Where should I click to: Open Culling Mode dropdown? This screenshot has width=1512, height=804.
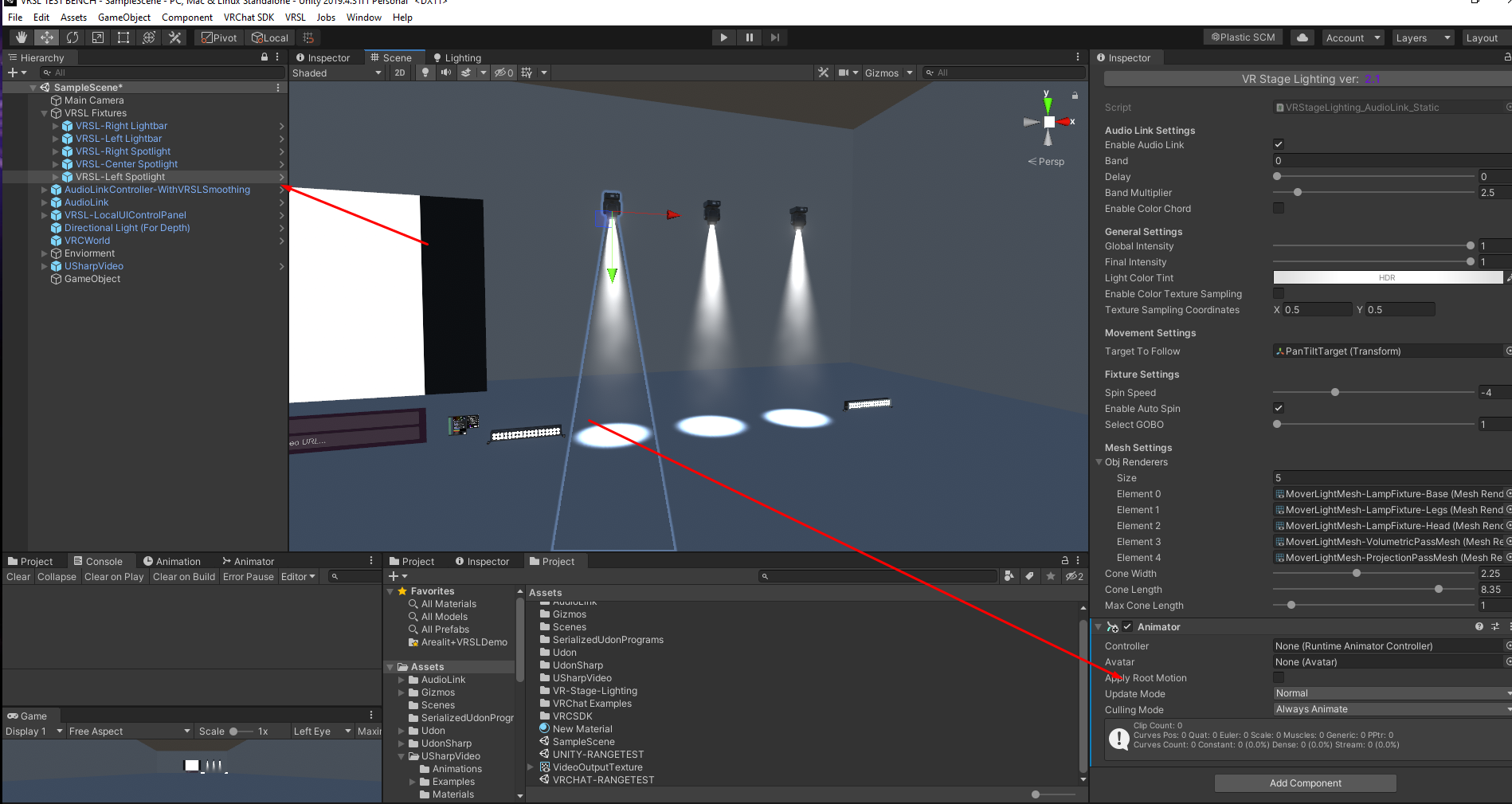tap(1393, 709)
